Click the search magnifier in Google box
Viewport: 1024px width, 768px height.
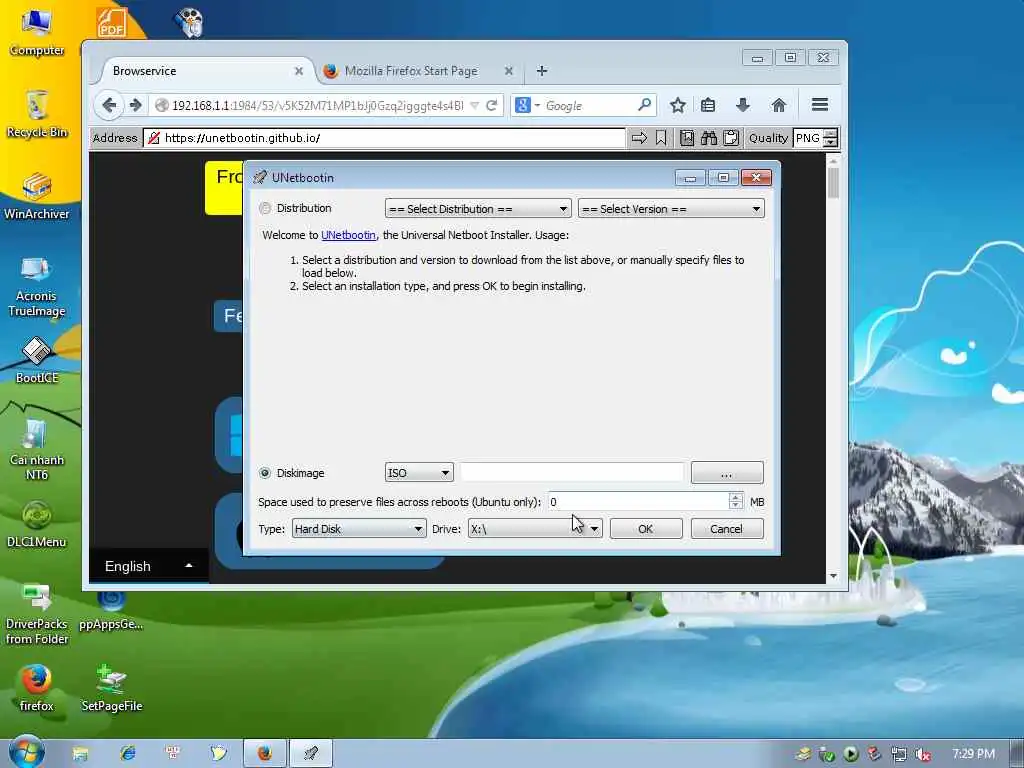[645, 104]
